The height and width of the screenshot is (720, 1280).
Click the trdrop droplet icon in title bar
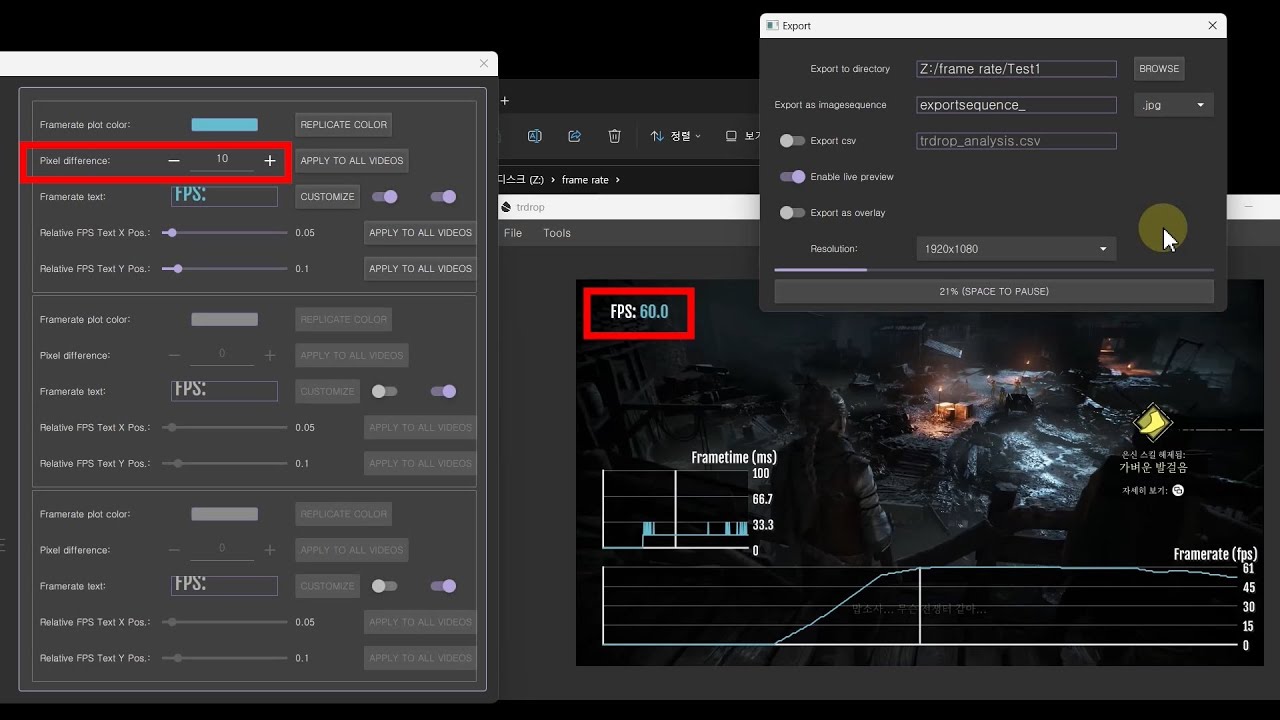[x=507, y=207]
